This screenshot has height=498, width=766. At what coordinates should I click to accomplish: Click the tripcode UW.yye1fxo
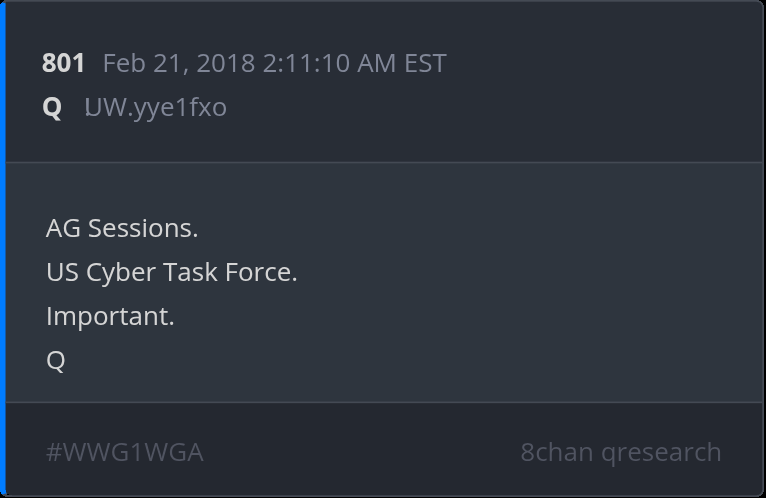(155, 107)
